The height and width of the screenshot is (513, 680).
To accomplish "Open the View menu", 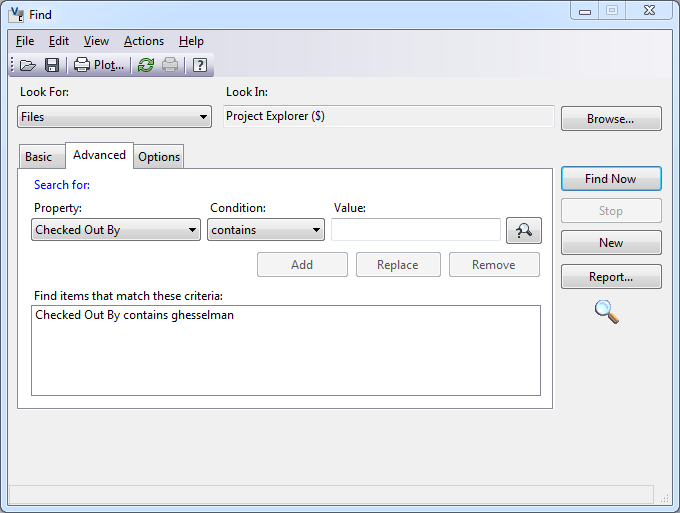I will (x=96, y=41).
